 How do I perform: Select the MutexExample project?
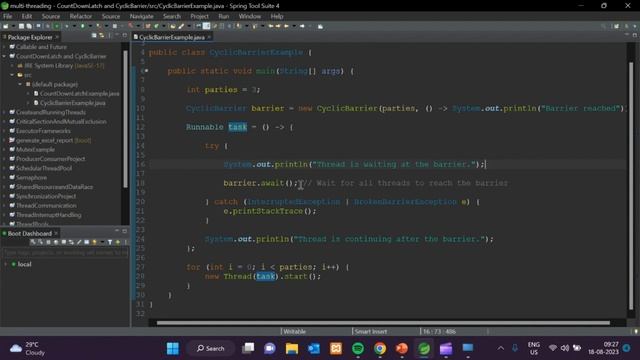[x=32, y=150]
